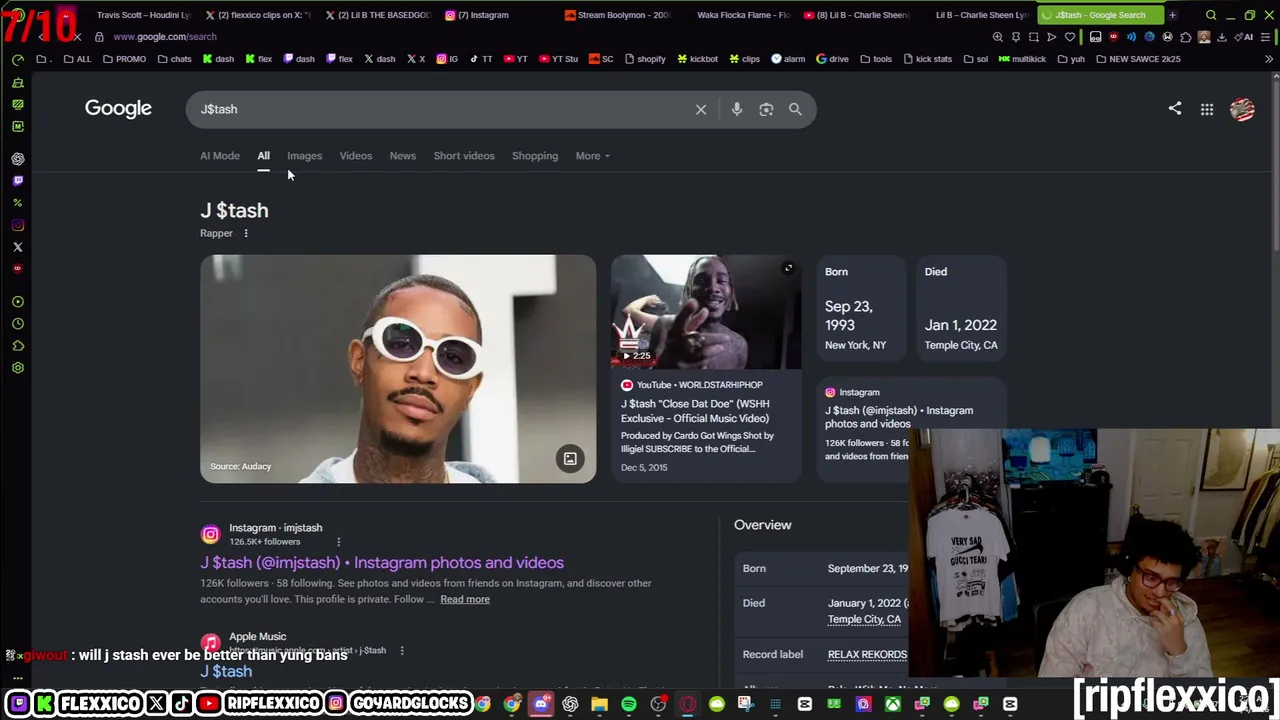Open the Twitch sidebar panel
Image resolution: width=1280 pixels, height=720 pixels.
(x=18, y=181)
